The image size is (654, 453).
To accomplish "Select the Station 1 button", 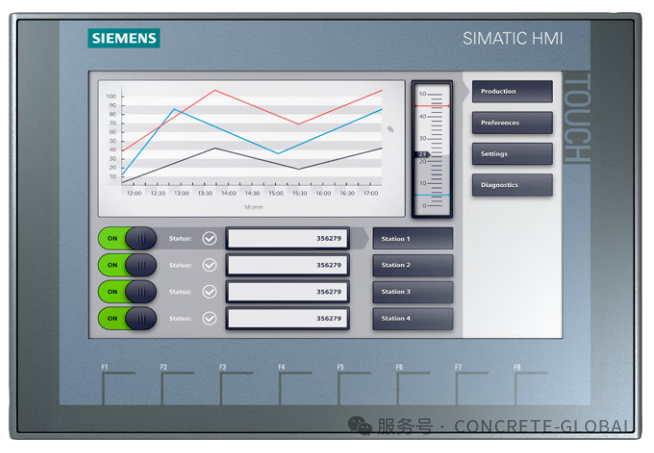I will [x=413, y=239].
